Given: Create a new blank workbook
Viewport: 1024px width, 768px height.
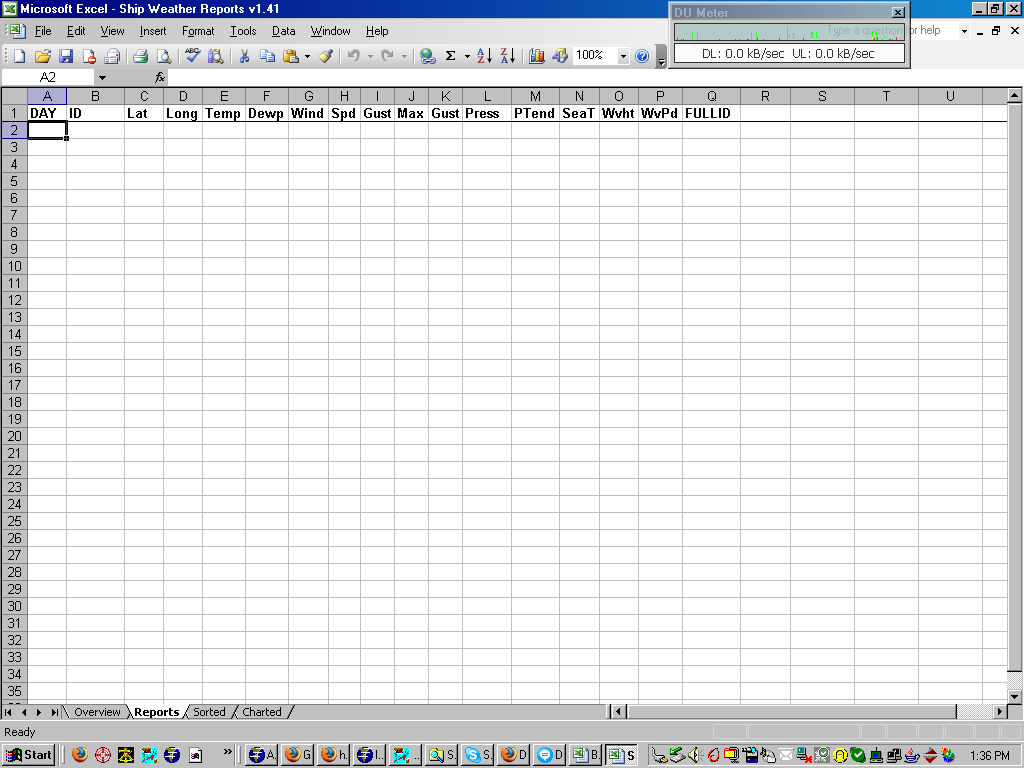Looking at the screenshot, I should (x=20, y=56).
